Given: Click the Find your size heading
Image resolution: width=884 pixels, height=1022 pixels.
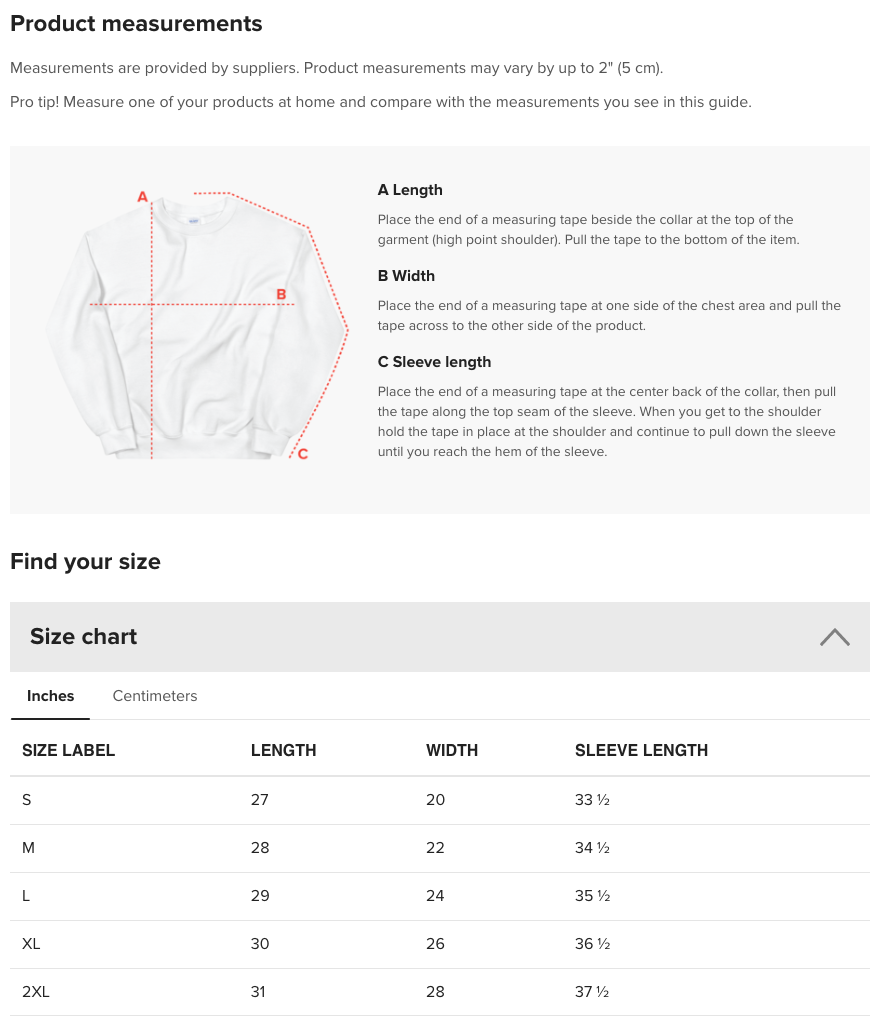Looking at the screenshot, I should click(85, 561).
